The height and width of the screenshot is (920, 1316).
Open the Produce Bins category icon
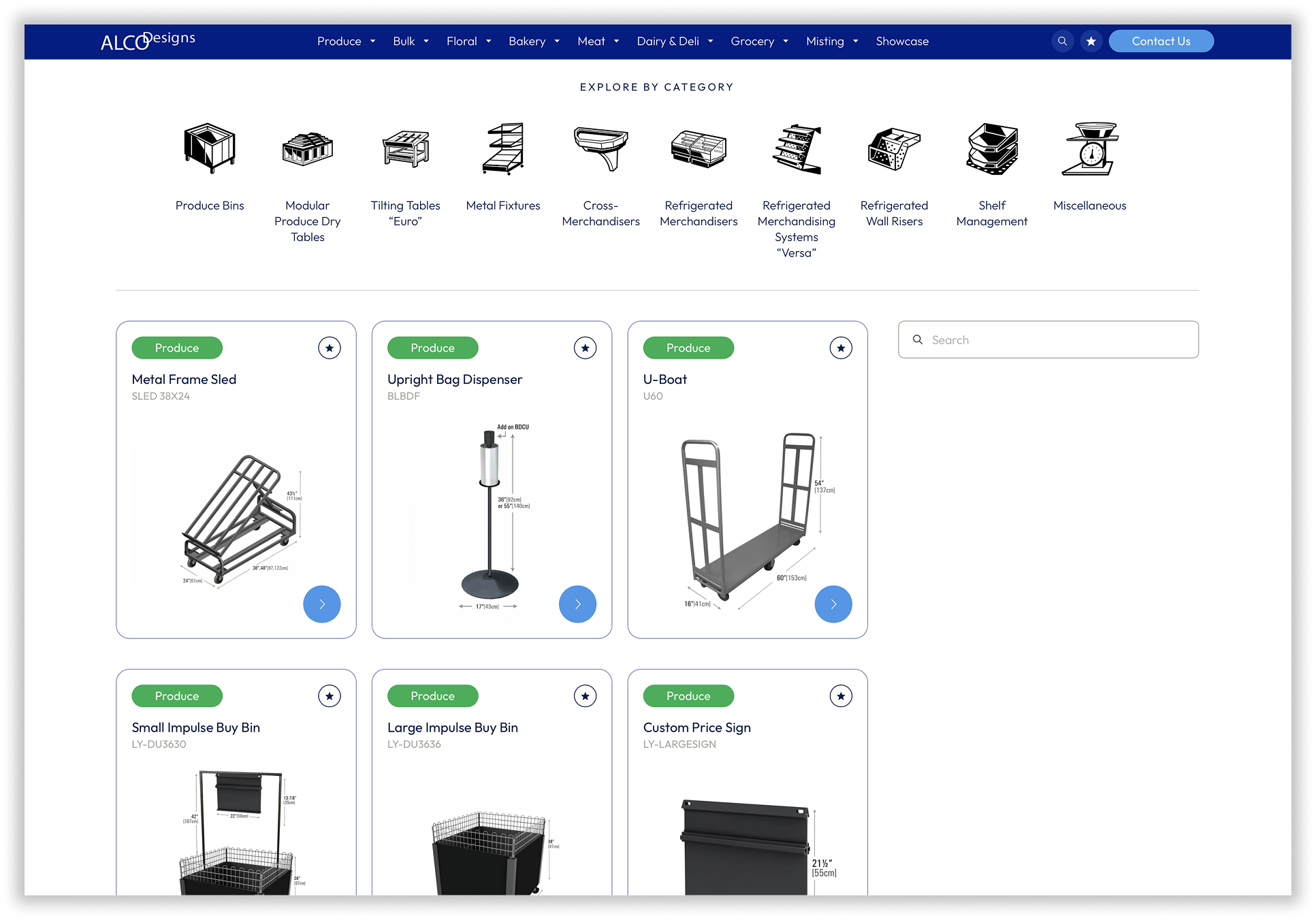[x=210, y=148]
